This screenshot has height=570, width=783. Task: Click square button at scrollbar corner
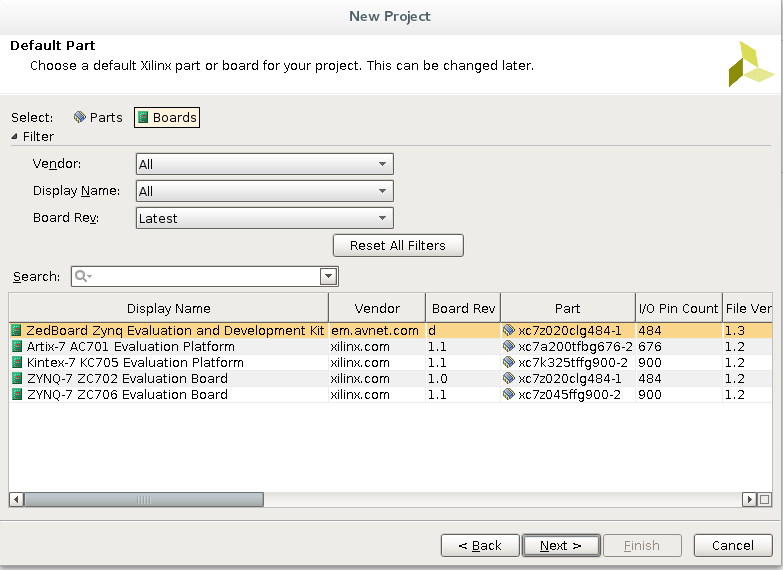pyautogui.click(x=765, y=499)
